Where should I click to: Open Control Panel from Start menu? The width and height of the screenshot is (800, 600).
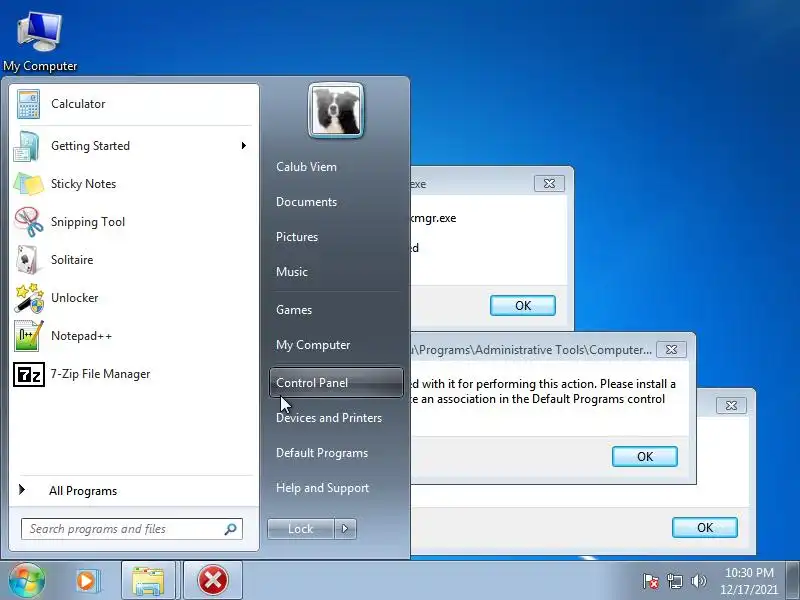point(336,383)
